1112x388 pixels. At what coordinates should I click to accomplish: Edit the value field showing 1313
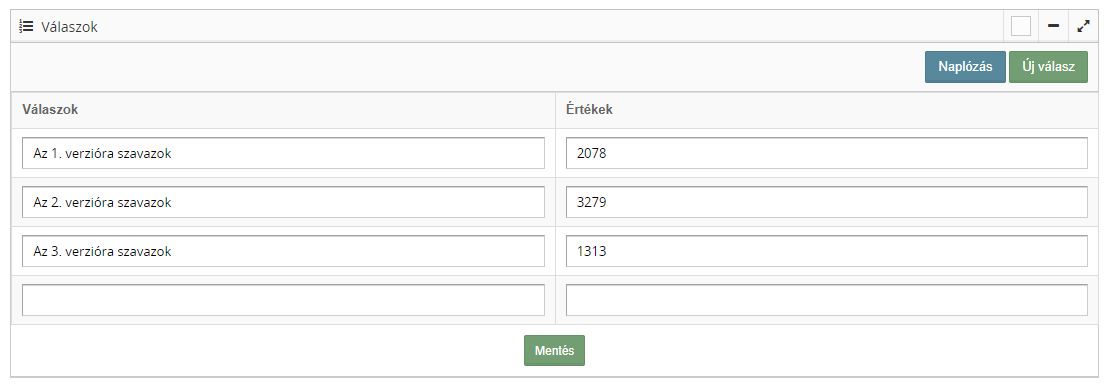826,251
